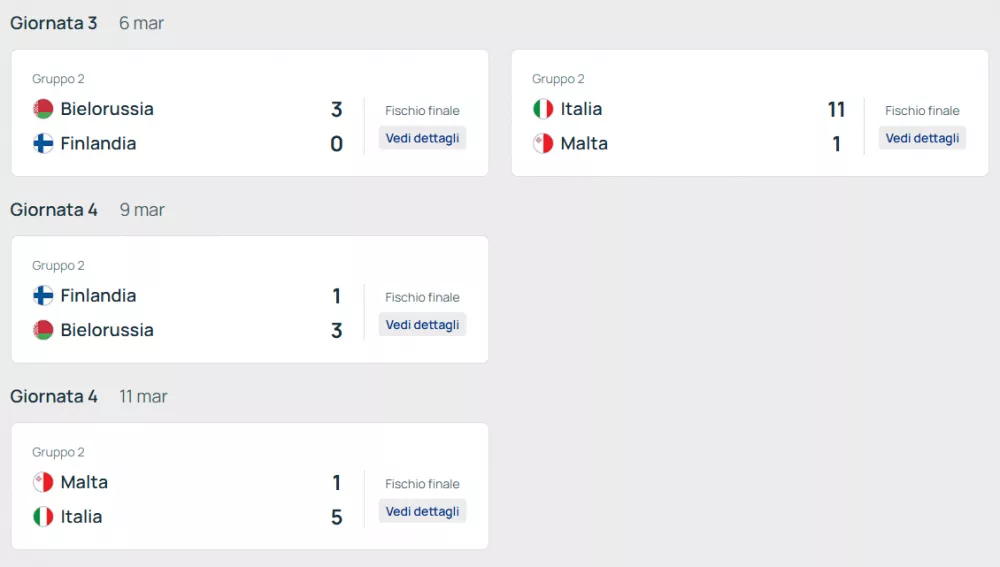The height and width of the screenshot is (567, 1000).
Task: Click Fischio finale status in Italia–Malta card
Action: [x=922, y=111]
